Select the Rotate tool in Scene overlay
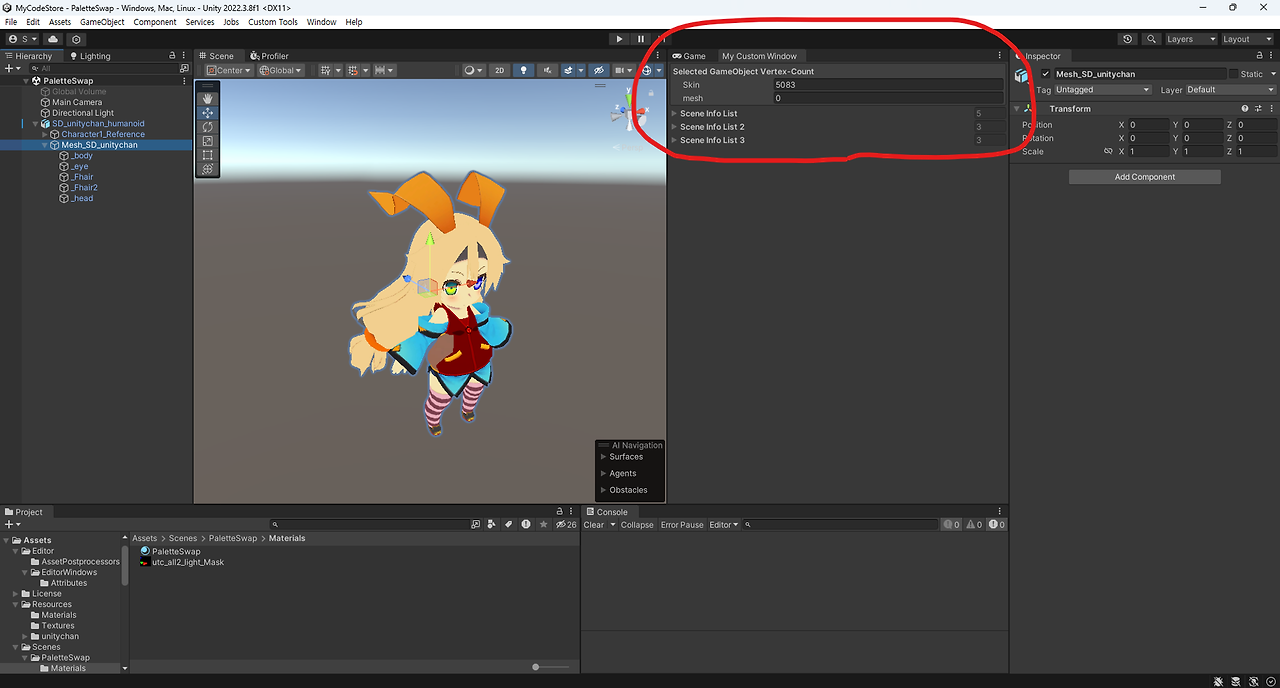The width and height of the screenshot is (1280, 688). point(208,127)
